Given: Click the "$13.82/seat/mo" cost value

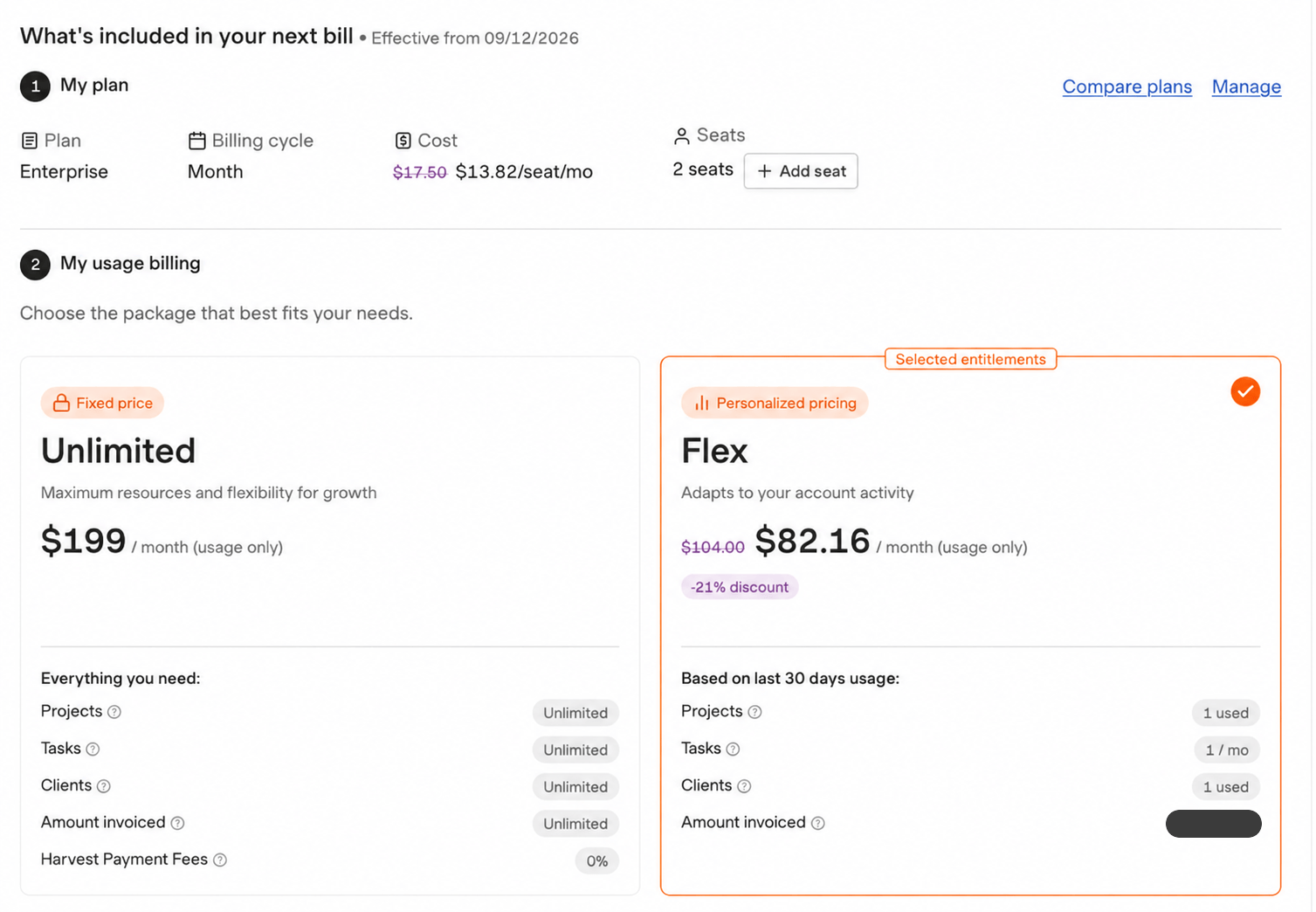Looking at the screenshot, I should coord(524,171).
